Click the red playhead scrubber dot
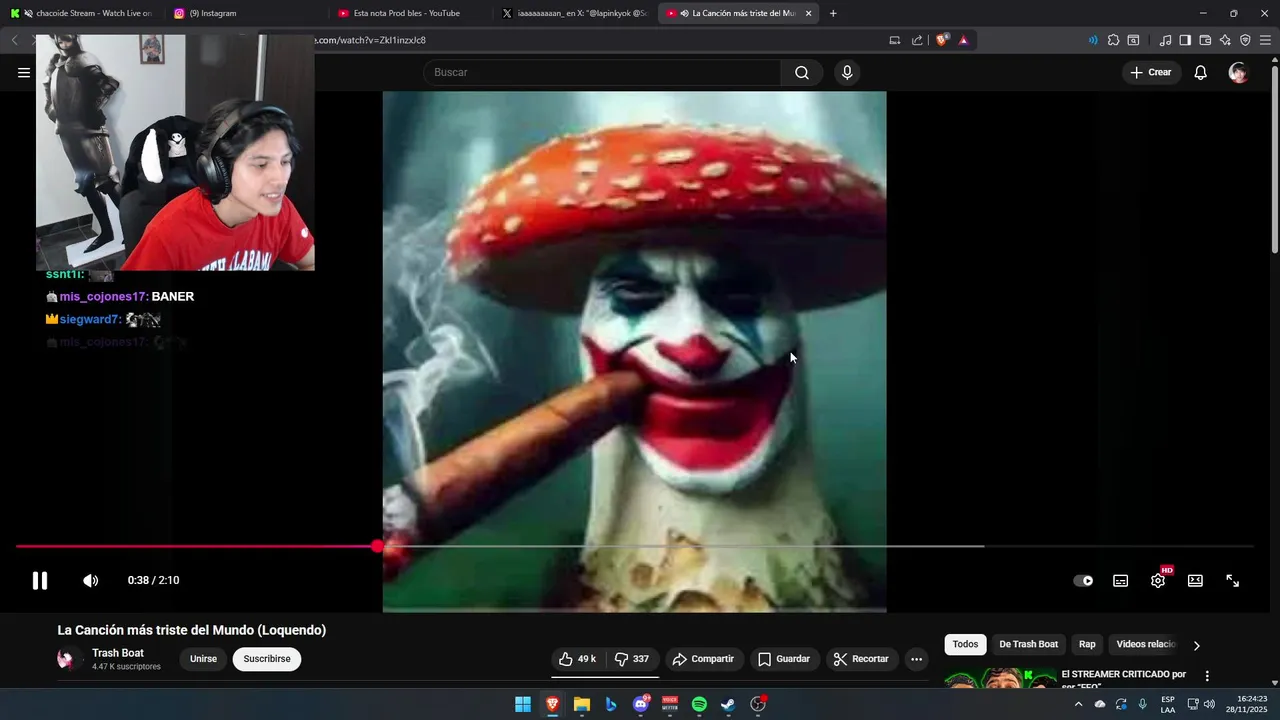Image resolution: width=1280 pixels, height=720 pixels. pyautogui.click(x=377, y=546)
